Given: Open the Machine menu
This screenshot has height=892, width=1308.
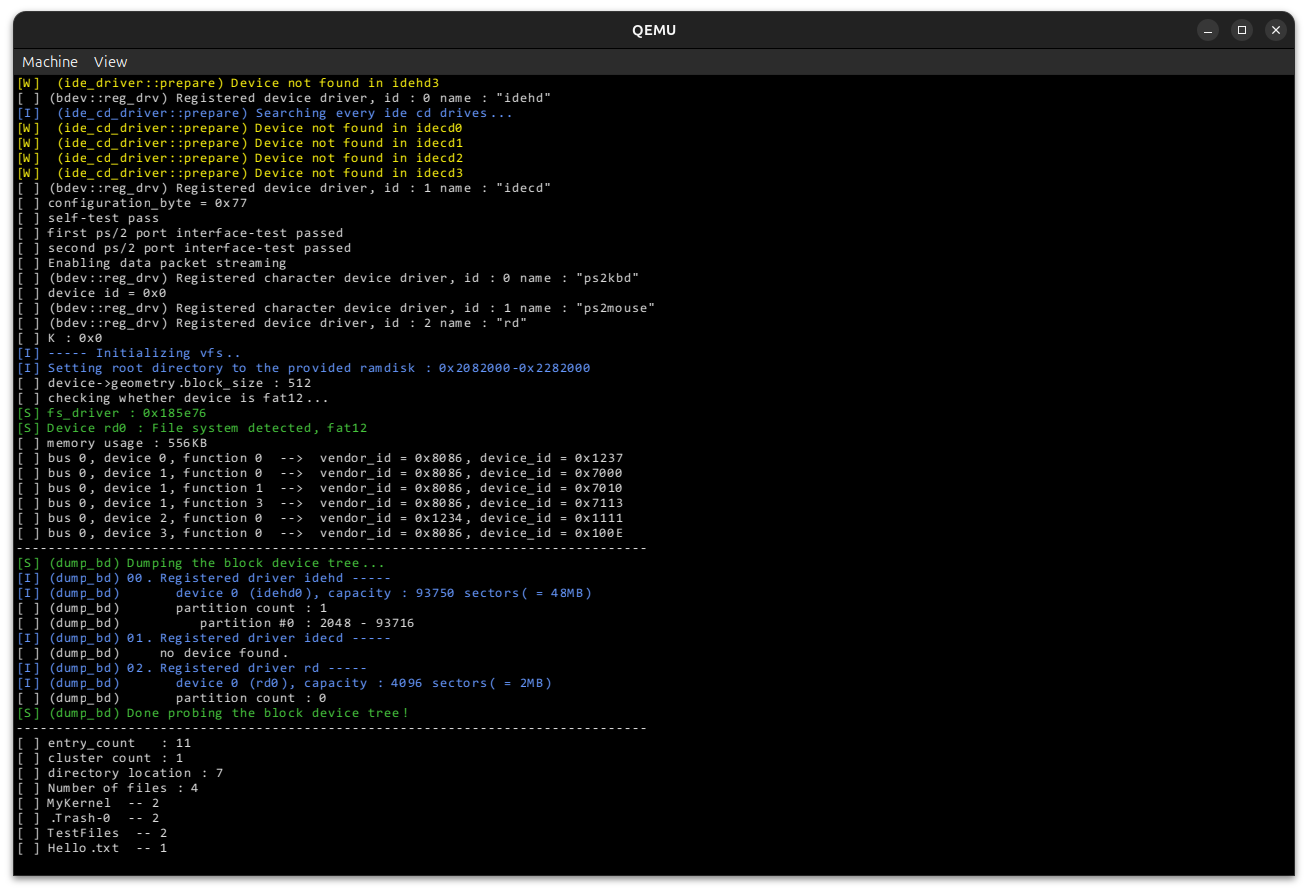Looking at the screenshot, I should (x=50, y=62).
